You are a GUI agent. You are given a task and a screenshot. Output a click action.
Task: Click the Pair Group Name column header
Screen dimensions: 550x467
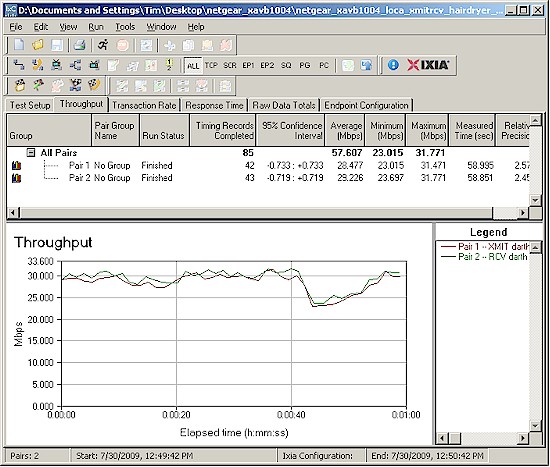tap(115, 130)
